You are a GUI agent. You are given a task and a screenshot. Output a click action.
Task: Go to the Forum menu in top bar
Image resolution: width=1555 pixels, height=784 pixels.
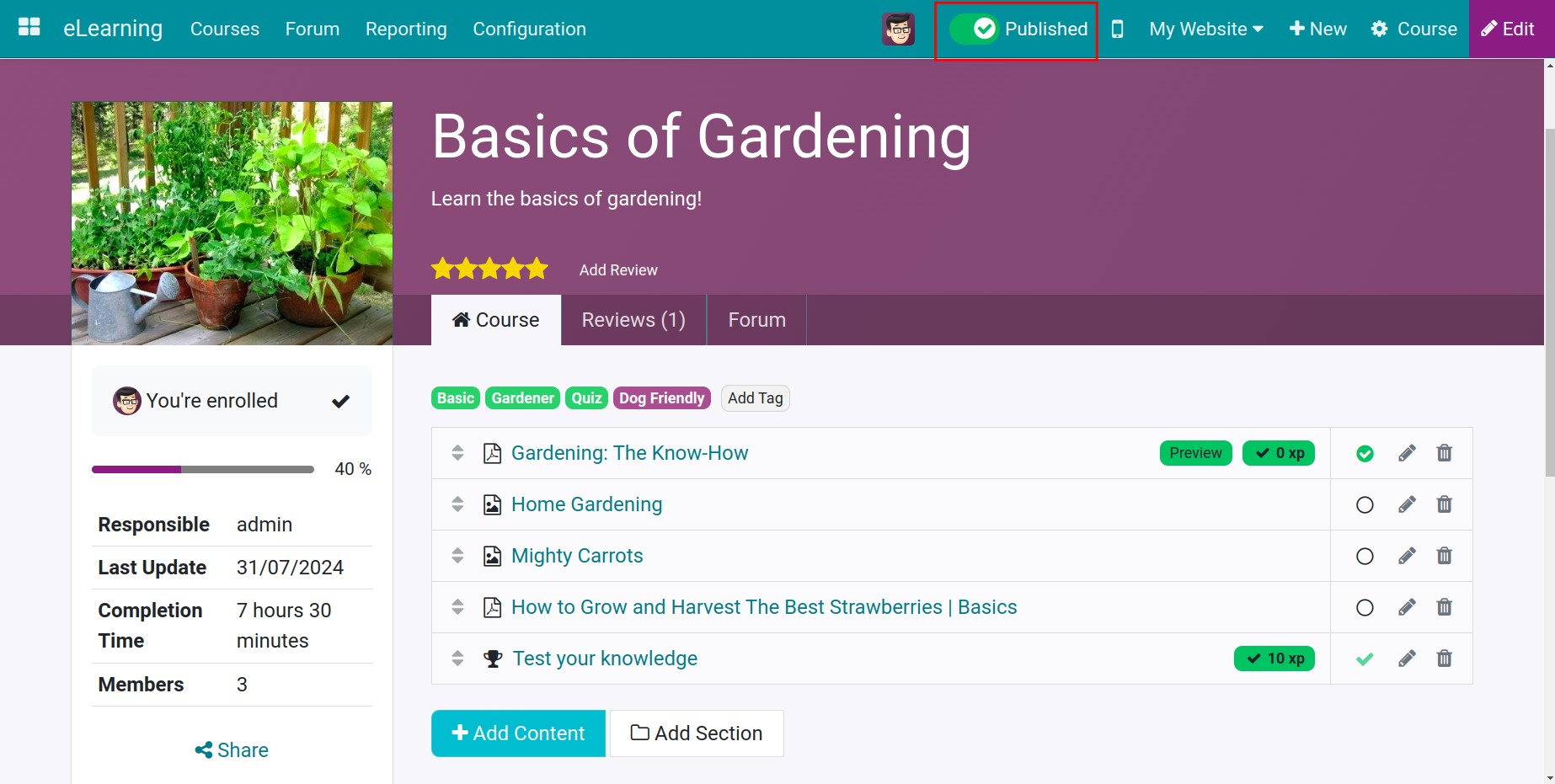tap(313, 29)
